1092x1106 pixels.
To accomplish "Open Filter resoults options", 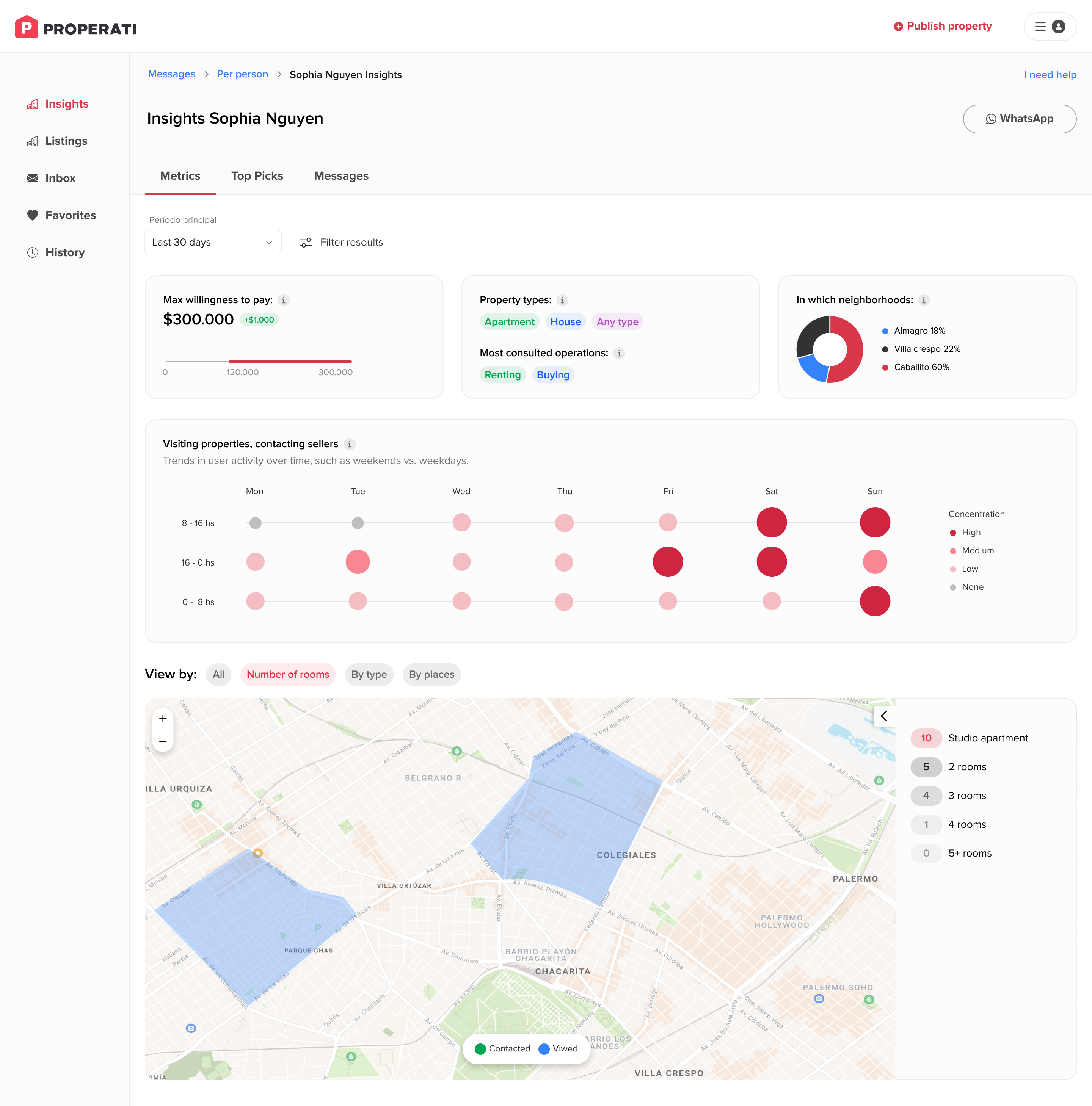I will pos(341,242).
